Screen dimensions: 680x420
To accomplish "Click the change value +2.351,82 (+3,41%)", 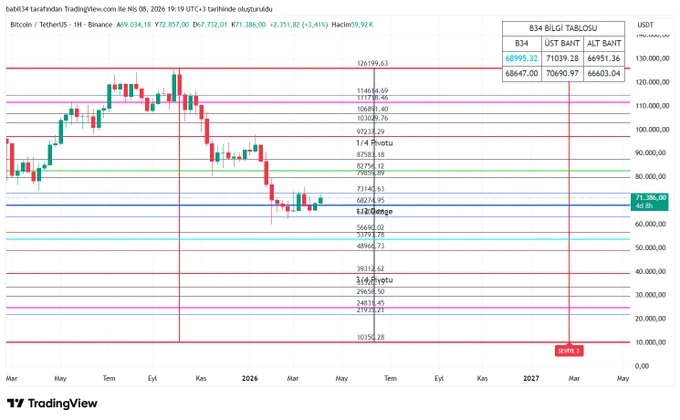I will coord(299,25).
